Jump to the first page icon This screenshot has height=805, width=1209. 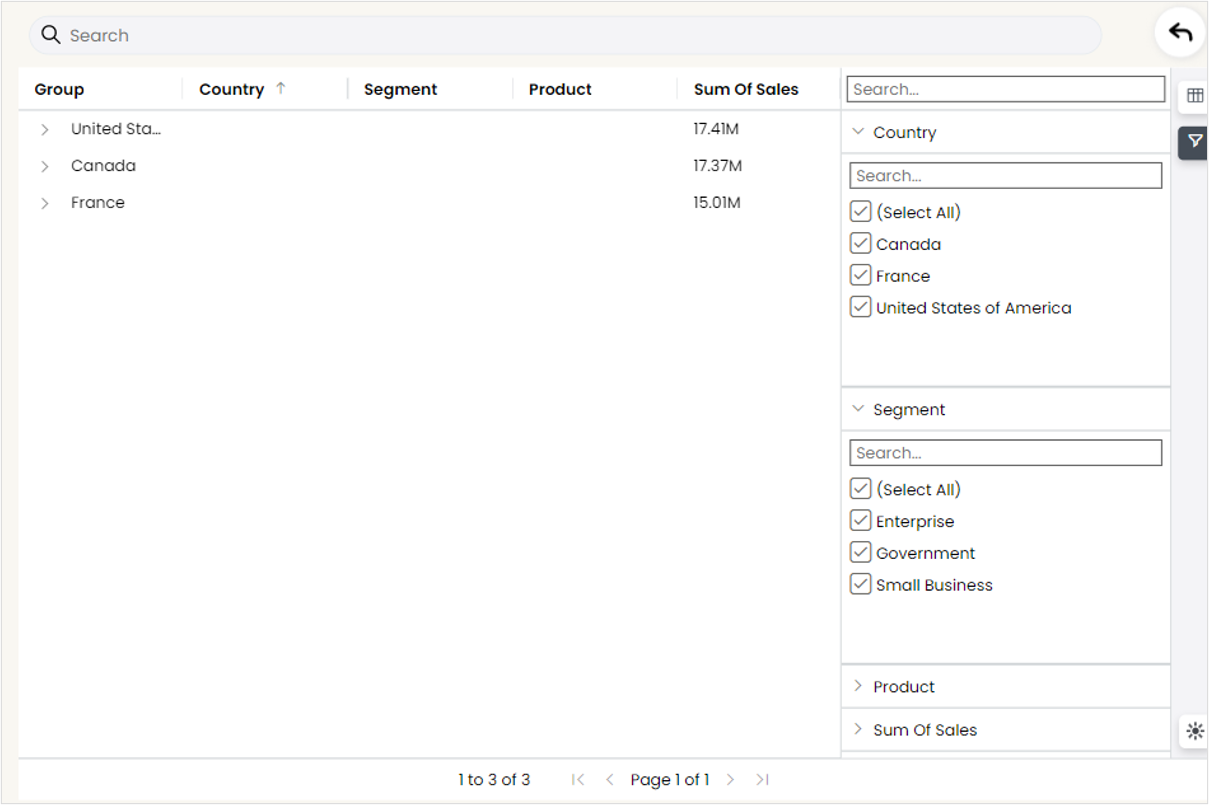pyautogui.click(x=578, y=779)
